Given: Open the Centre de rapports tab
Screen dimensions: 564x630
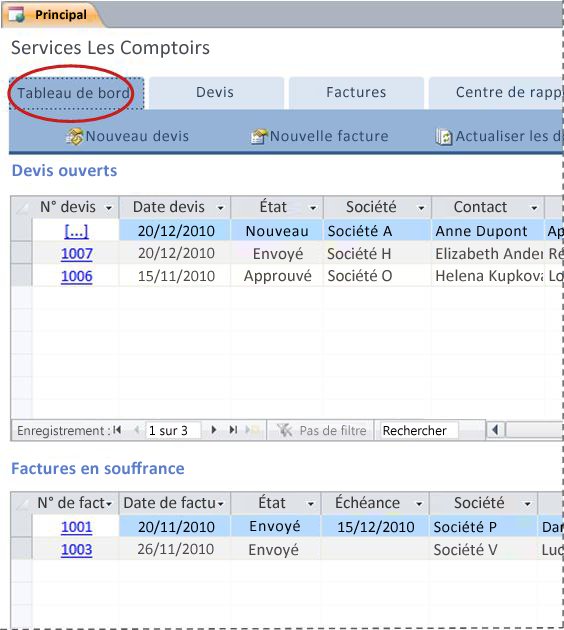Looking at the screenshot, I should tap(496, 92).
